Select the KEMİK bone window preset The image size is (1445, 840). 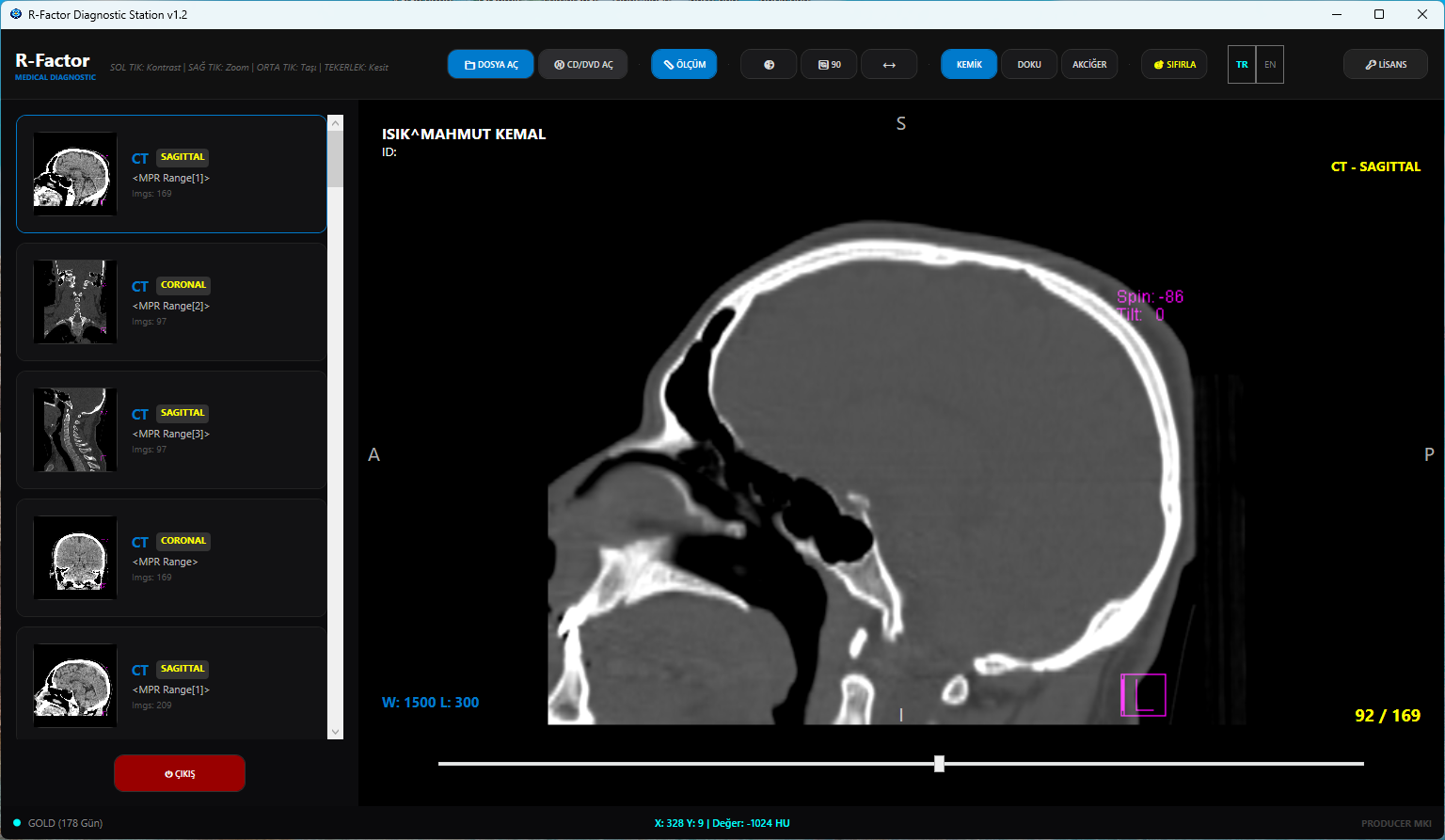pyautogui.click(x=969, y=65)
